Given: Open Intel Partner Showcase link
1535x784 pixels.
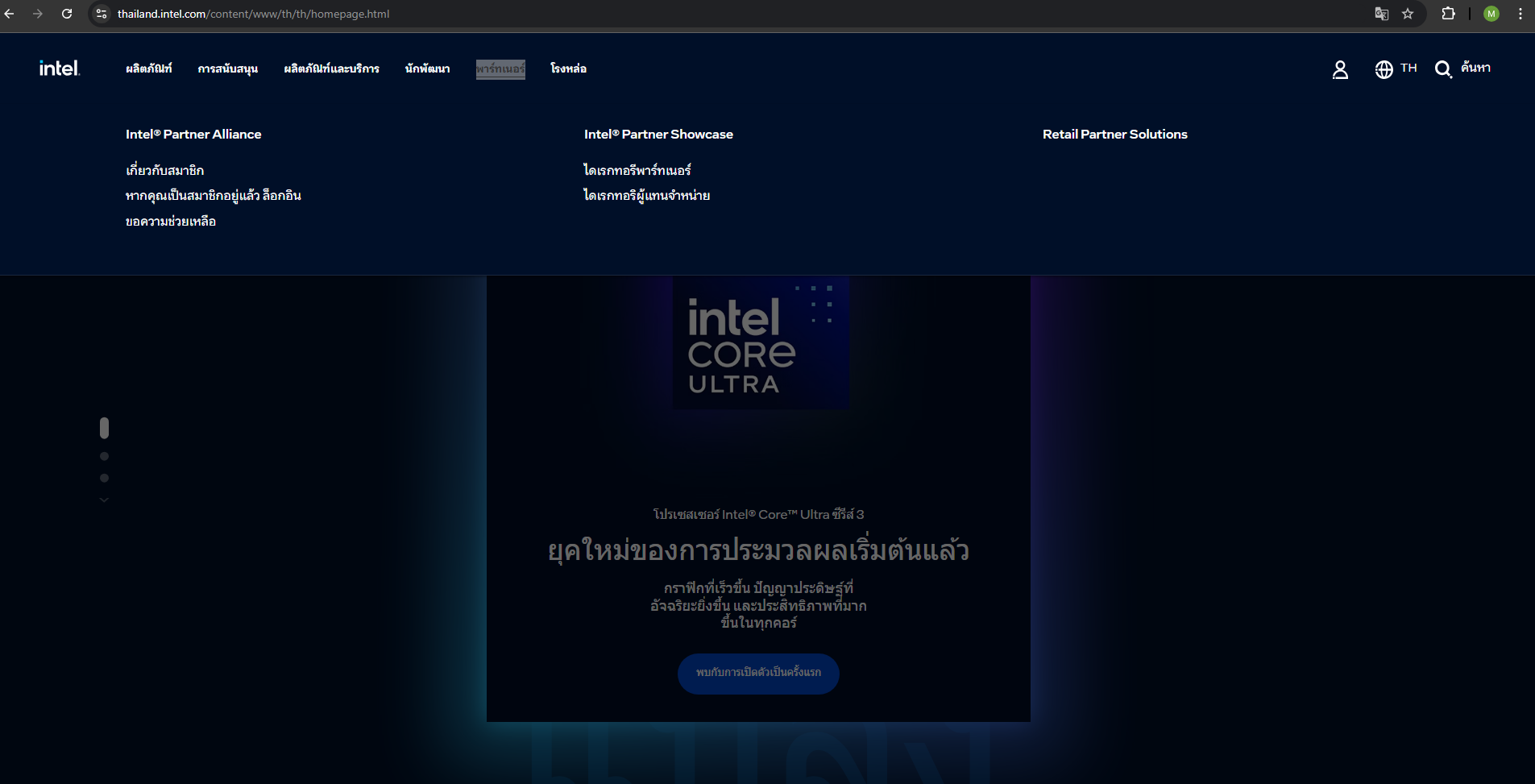Looking at the screenshot, I should pyautogui.click(x=658, y=135).
